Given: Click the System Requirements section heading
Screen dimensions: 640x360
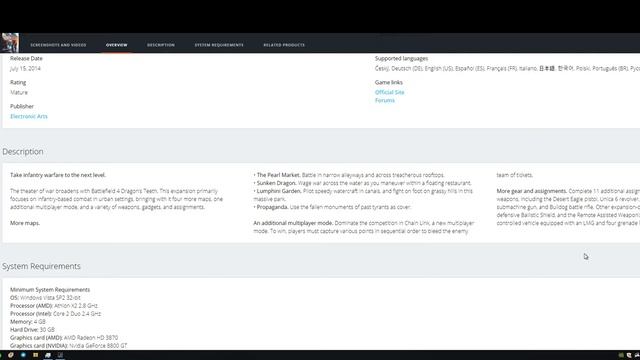Looking at the screenshot, I should pyautogui.click(x=41, y=266).
